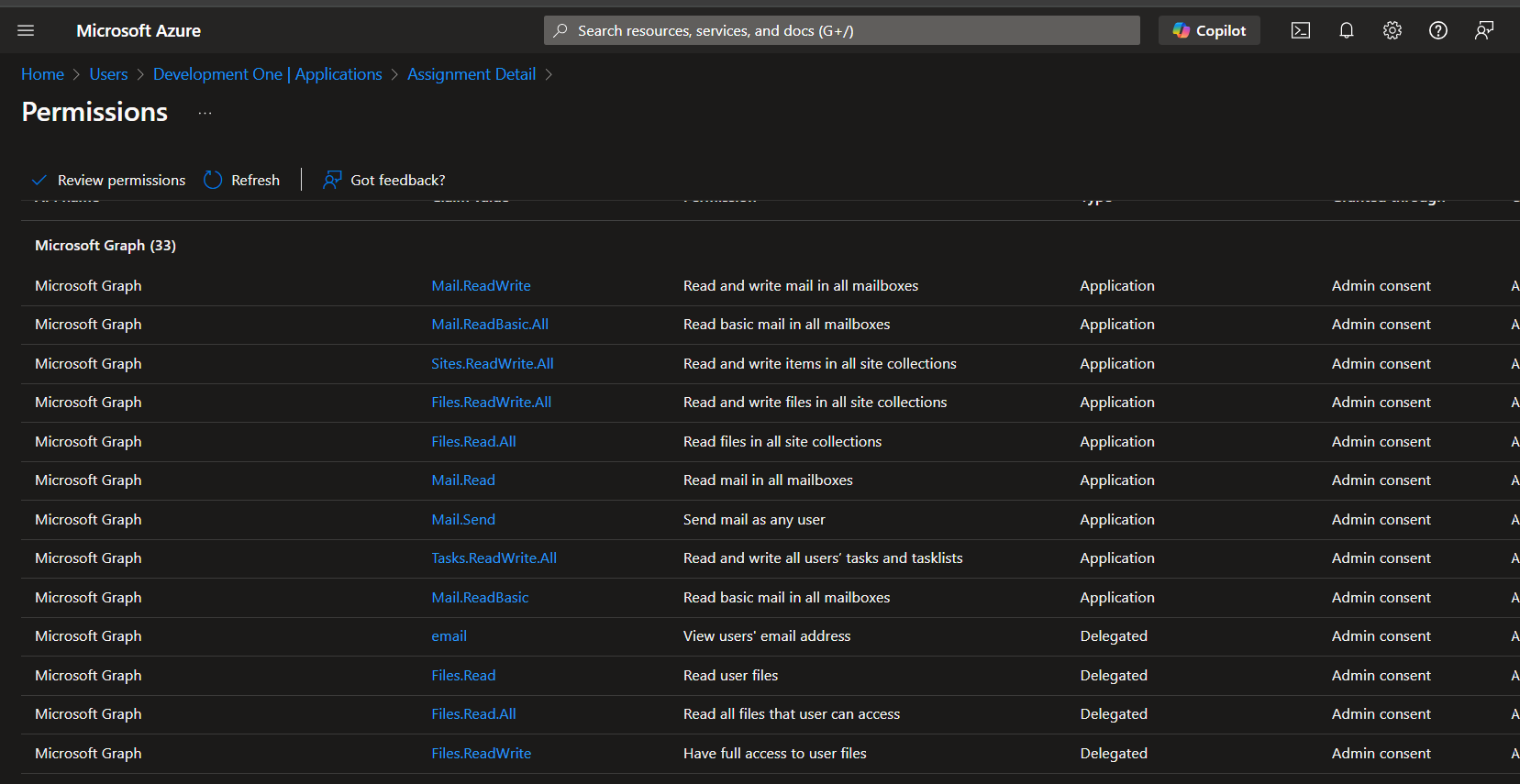Open email permission link
Image resolution: width=1520 pixels, height=784 pixels.
click(449, 636)
